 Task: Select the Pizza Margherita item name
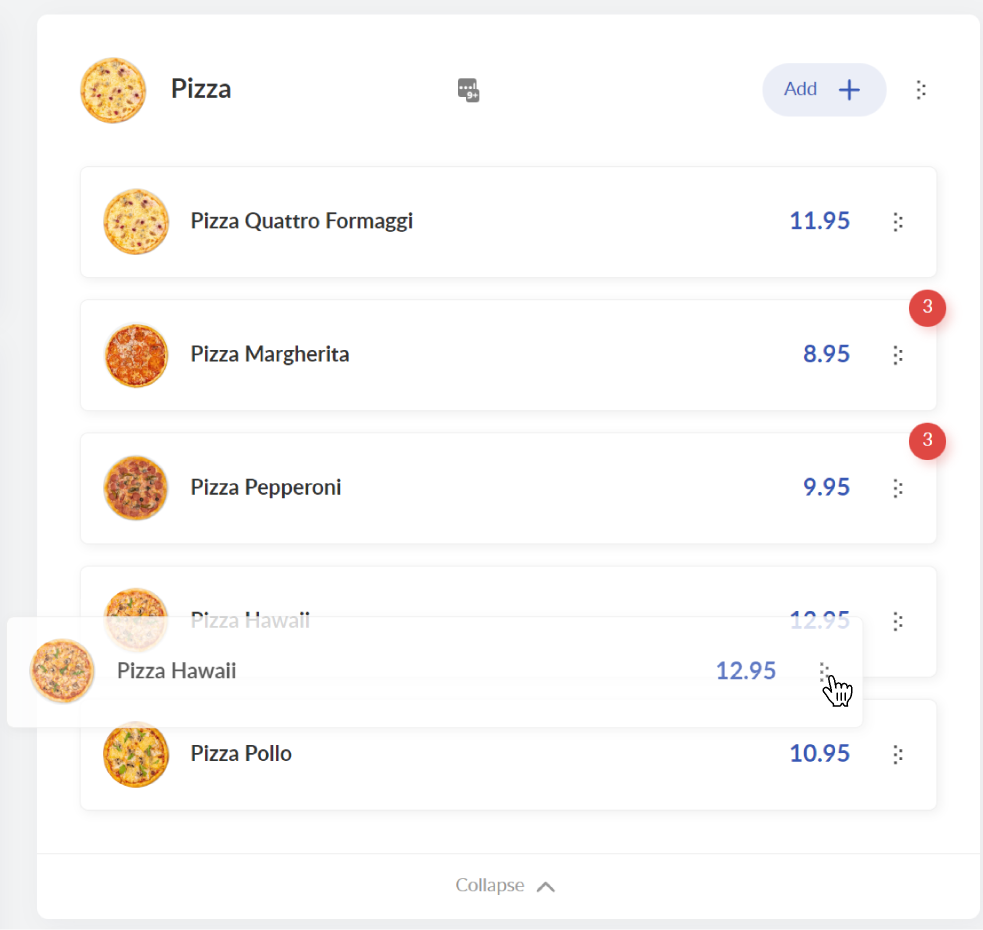[x=270, y=354]
